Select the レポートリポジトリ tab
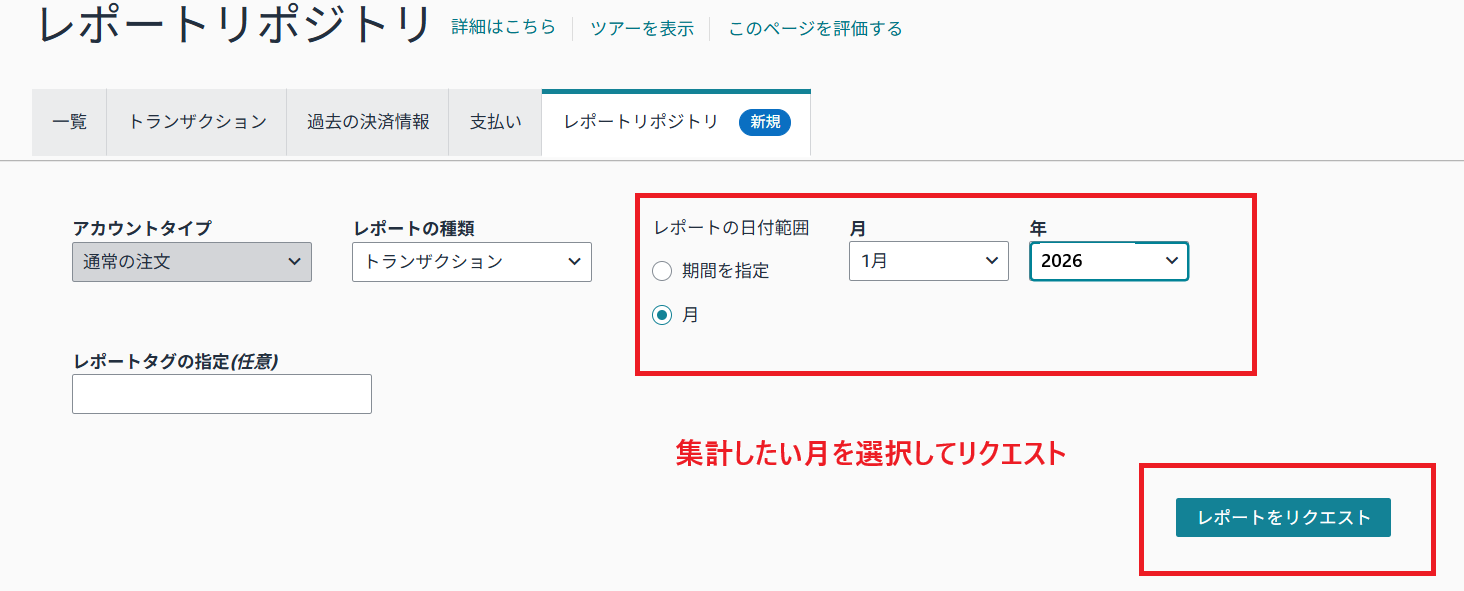Screen dimensions: 1464x591 640,121
